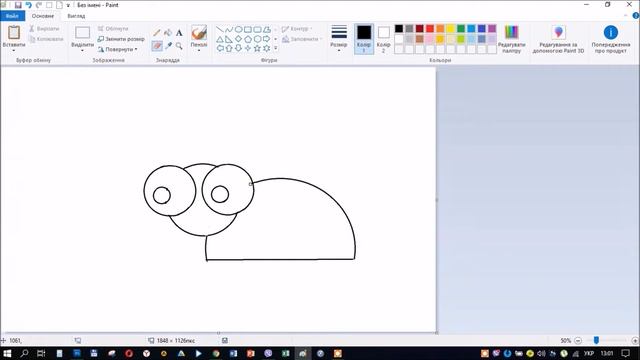Switch to the Home (Основне) tab
The width and height of the screenshot is (640, 360).
pyautogui.click(x=43, y=16)
